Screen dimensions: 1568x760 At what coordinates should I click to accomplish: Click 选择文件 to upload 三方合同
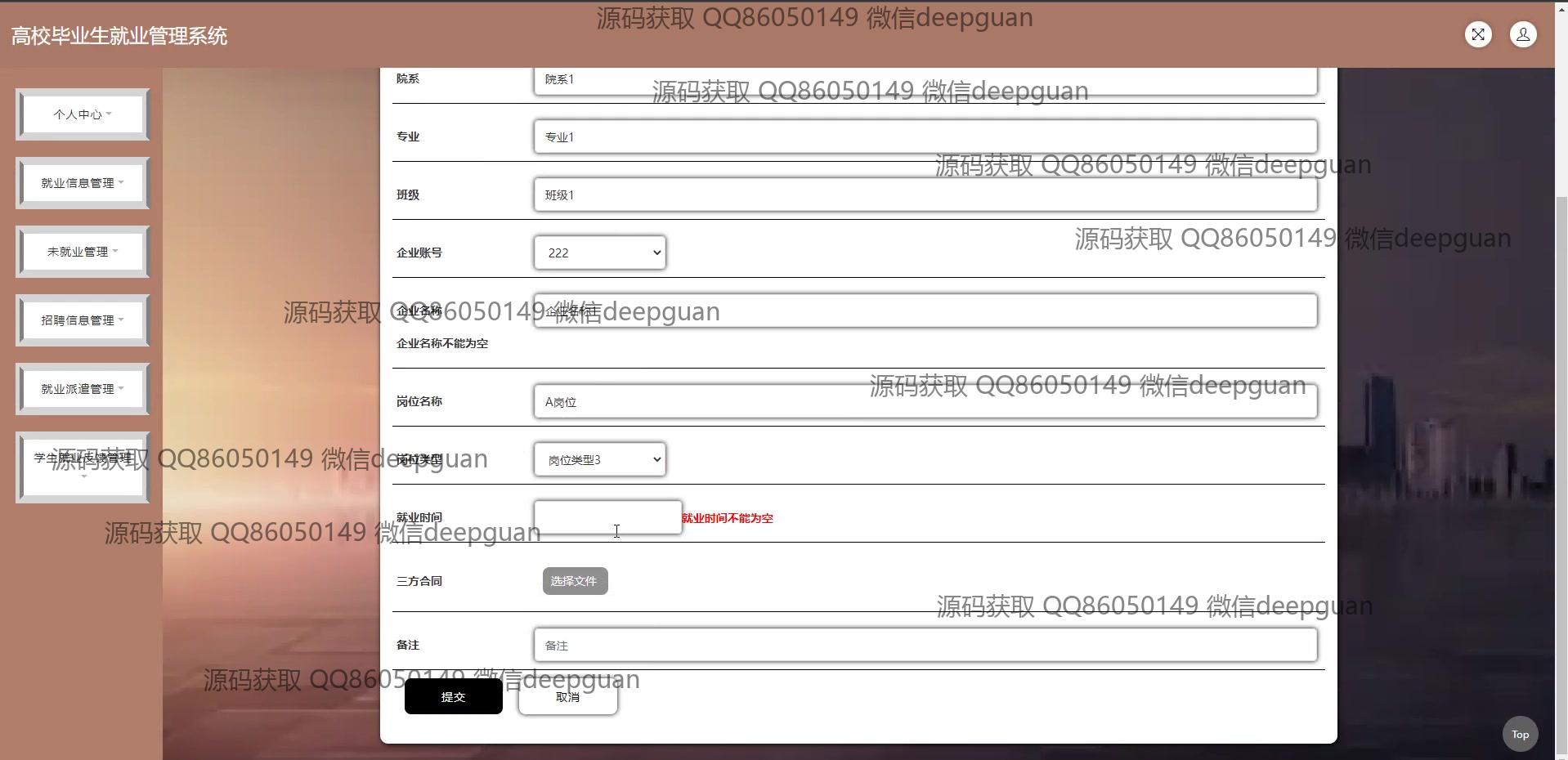575,581
